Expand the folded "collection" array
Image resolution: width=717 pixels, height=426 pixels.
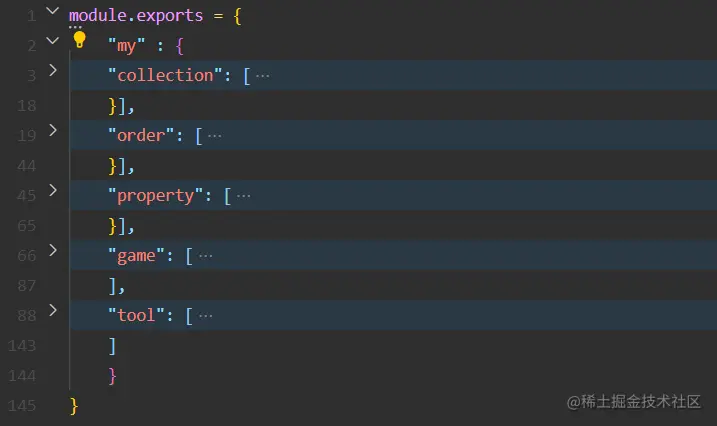53,70
